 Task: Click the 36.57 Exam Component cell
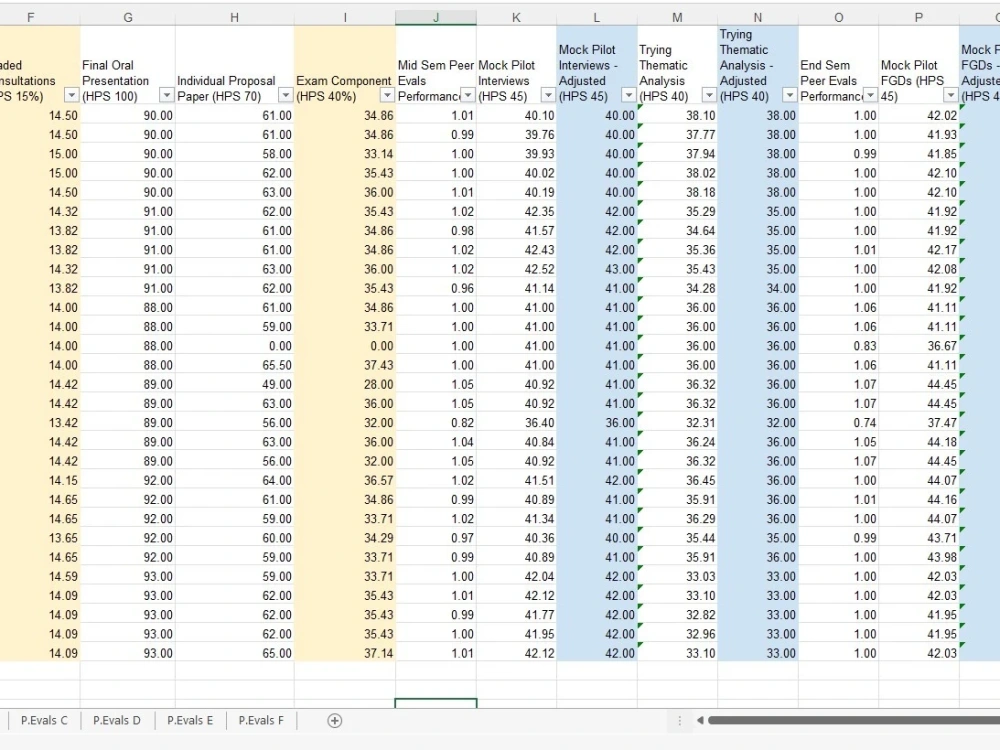point(345,480)
